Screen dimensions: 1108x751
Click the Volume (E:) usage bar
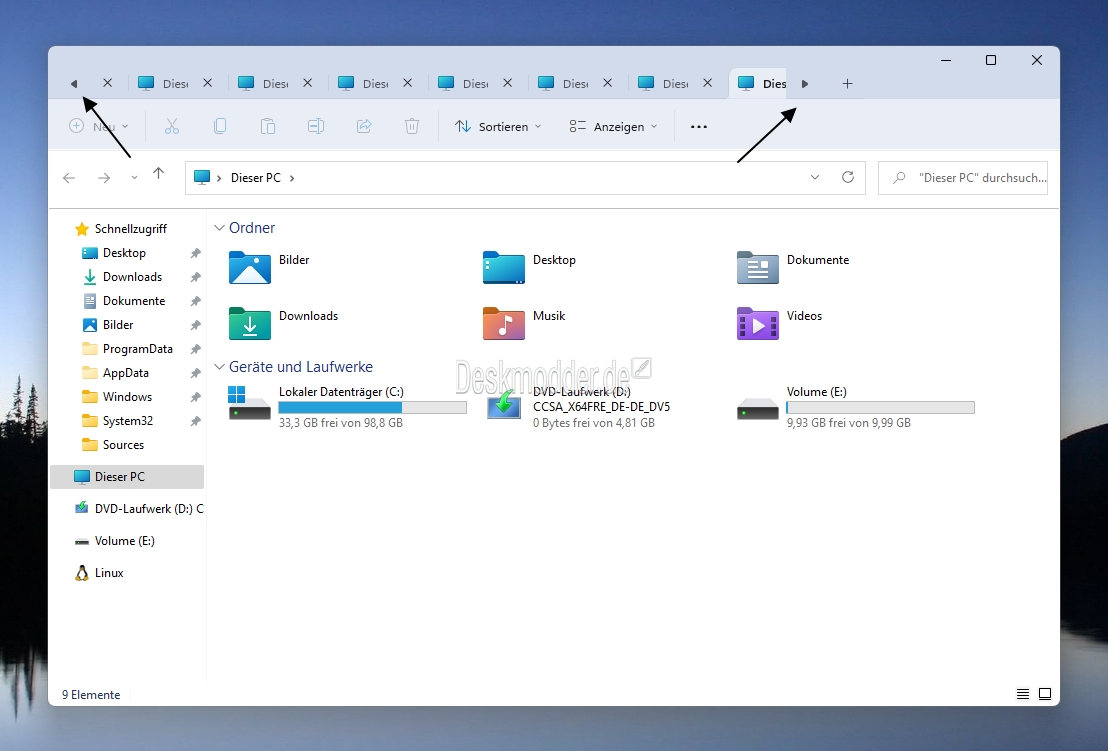(880, 408)
